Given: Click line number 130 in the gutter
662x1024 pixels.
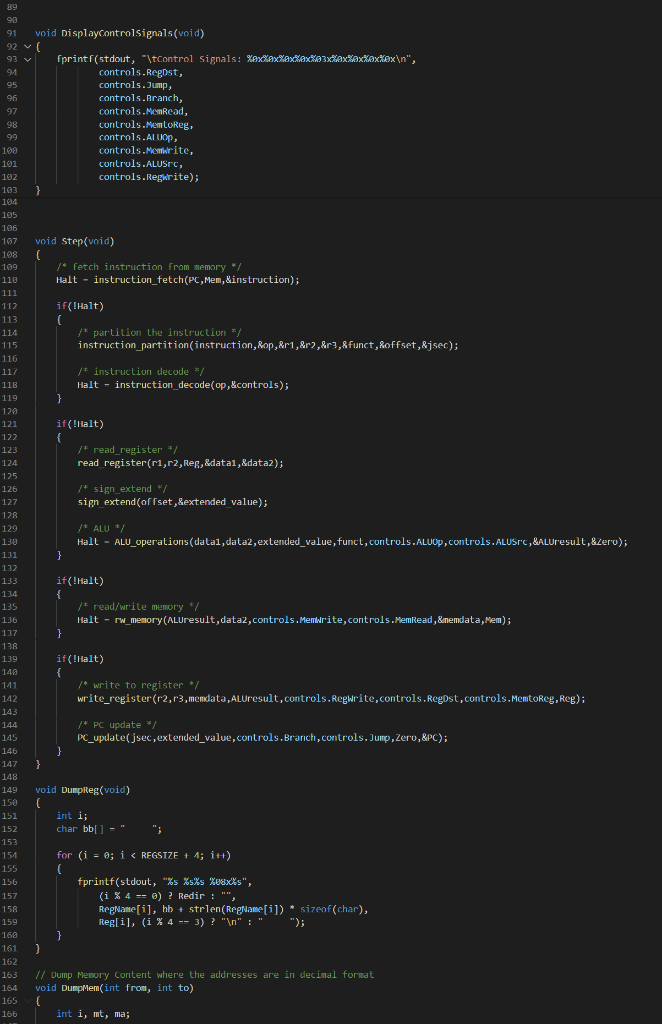Looking at the screenshot, I should [x=10, y=541].
